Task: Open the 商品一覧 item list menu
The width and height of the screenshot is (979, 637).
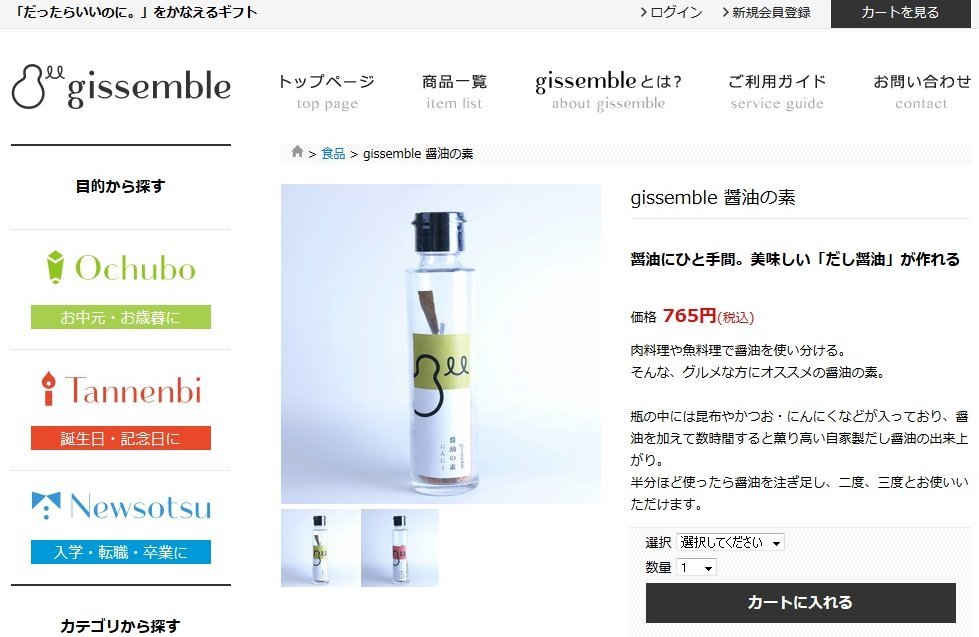Action: point(455,91)
